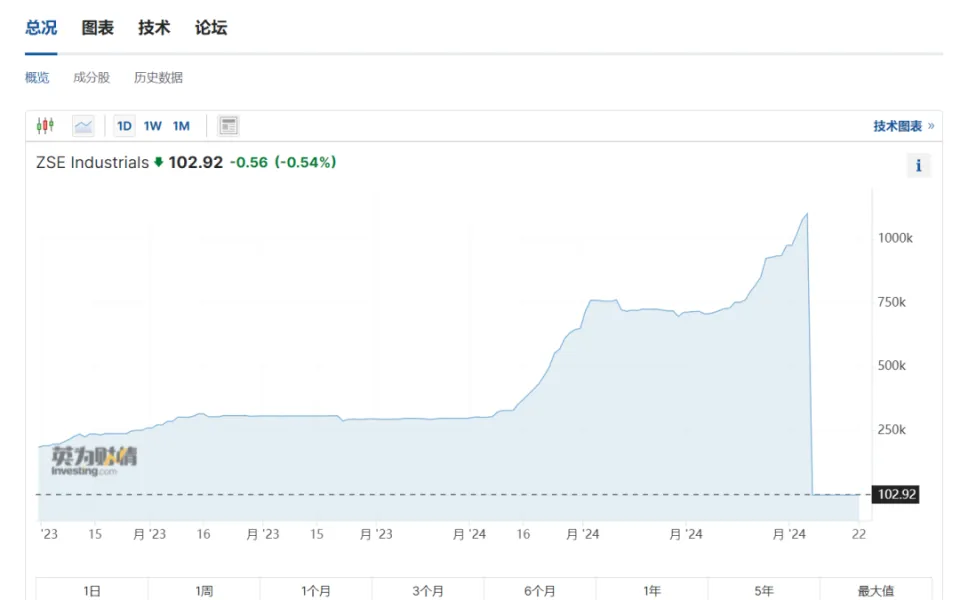The width and height of the screenshot is (960, 600).
Task: Set chart range to 1年
Action: click(x=651, y=590)
